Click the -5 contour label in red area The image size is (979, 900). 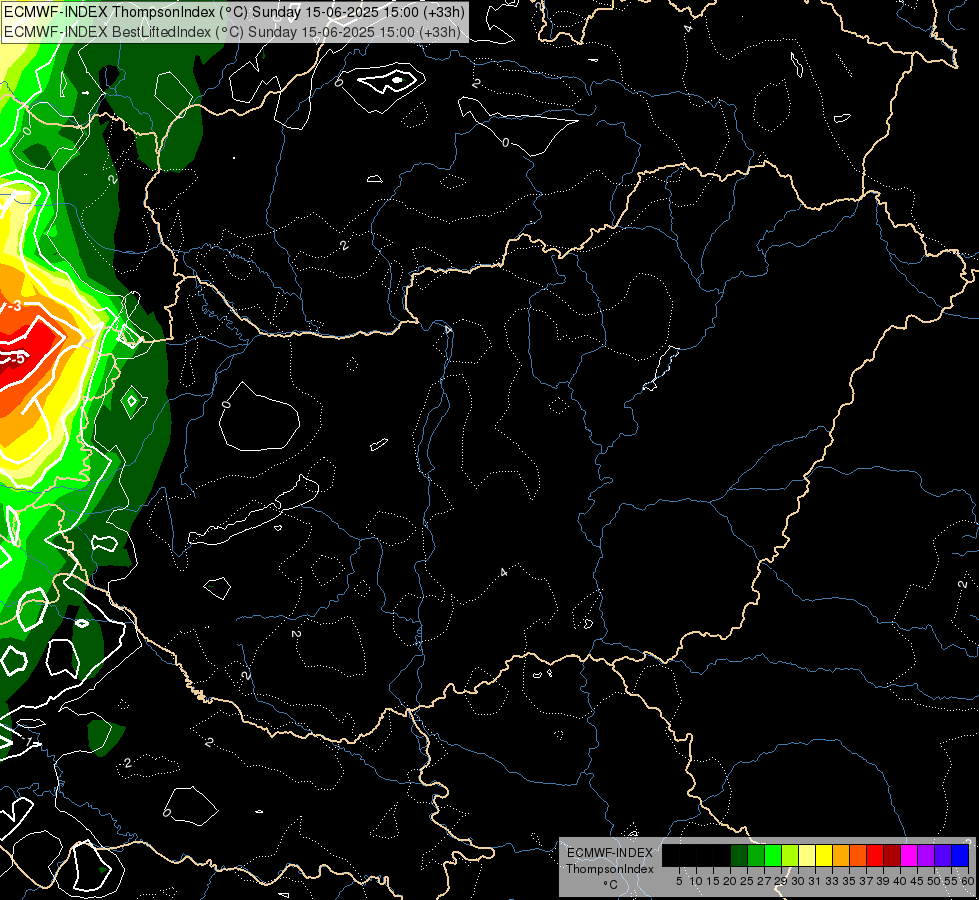tap(17, 359)
